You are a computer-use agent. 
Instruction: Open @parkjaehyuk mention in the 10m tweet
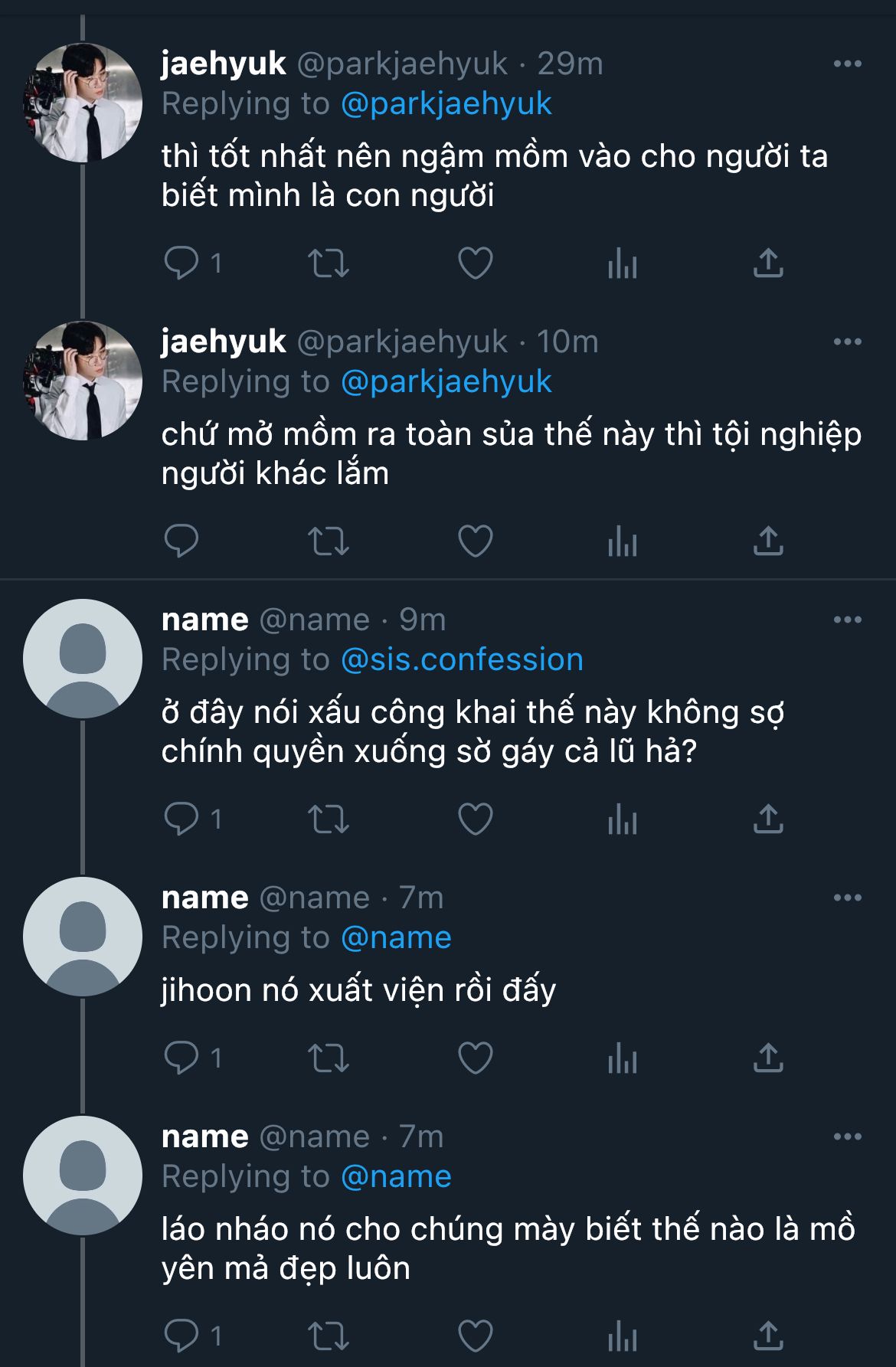(x=446, y=381)
